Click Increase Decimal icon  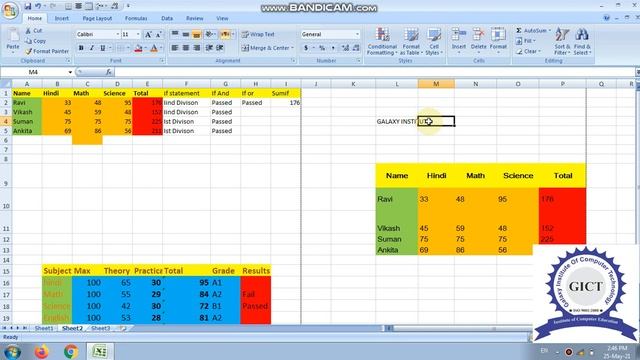coord(345,48)
